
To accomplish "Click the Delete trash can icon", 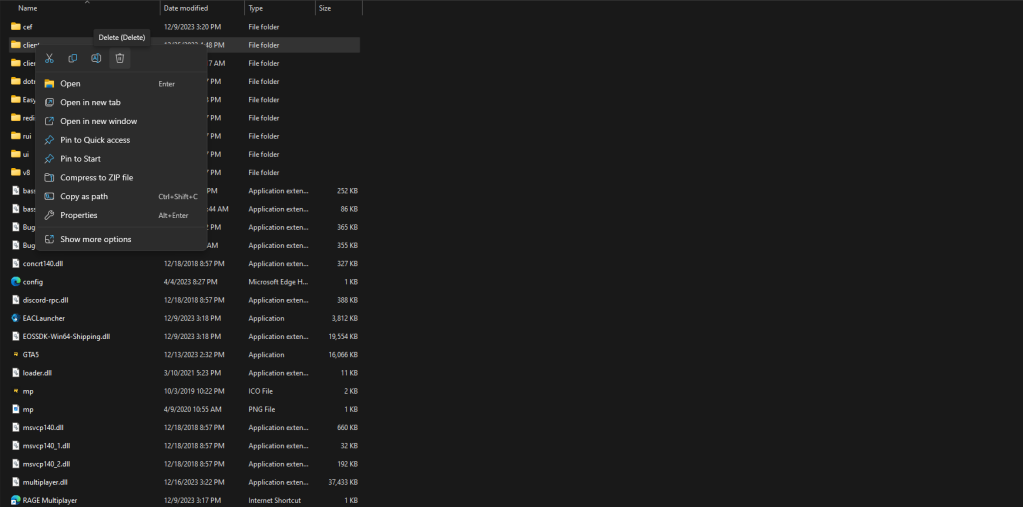I will point(119,59).
